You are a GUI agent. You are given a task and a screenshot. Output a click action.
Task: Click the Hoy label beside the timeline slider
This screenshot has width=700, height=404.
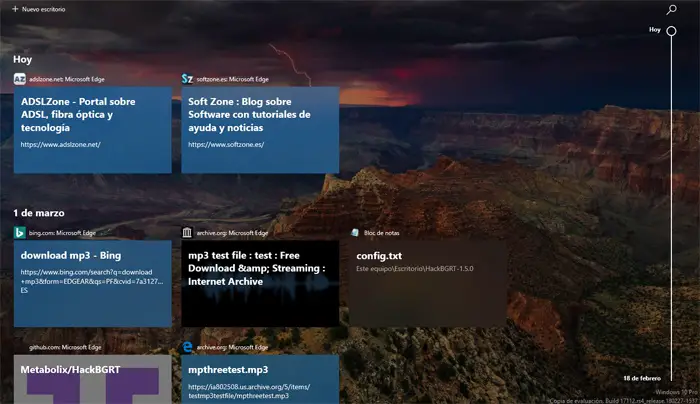point(654,30)
